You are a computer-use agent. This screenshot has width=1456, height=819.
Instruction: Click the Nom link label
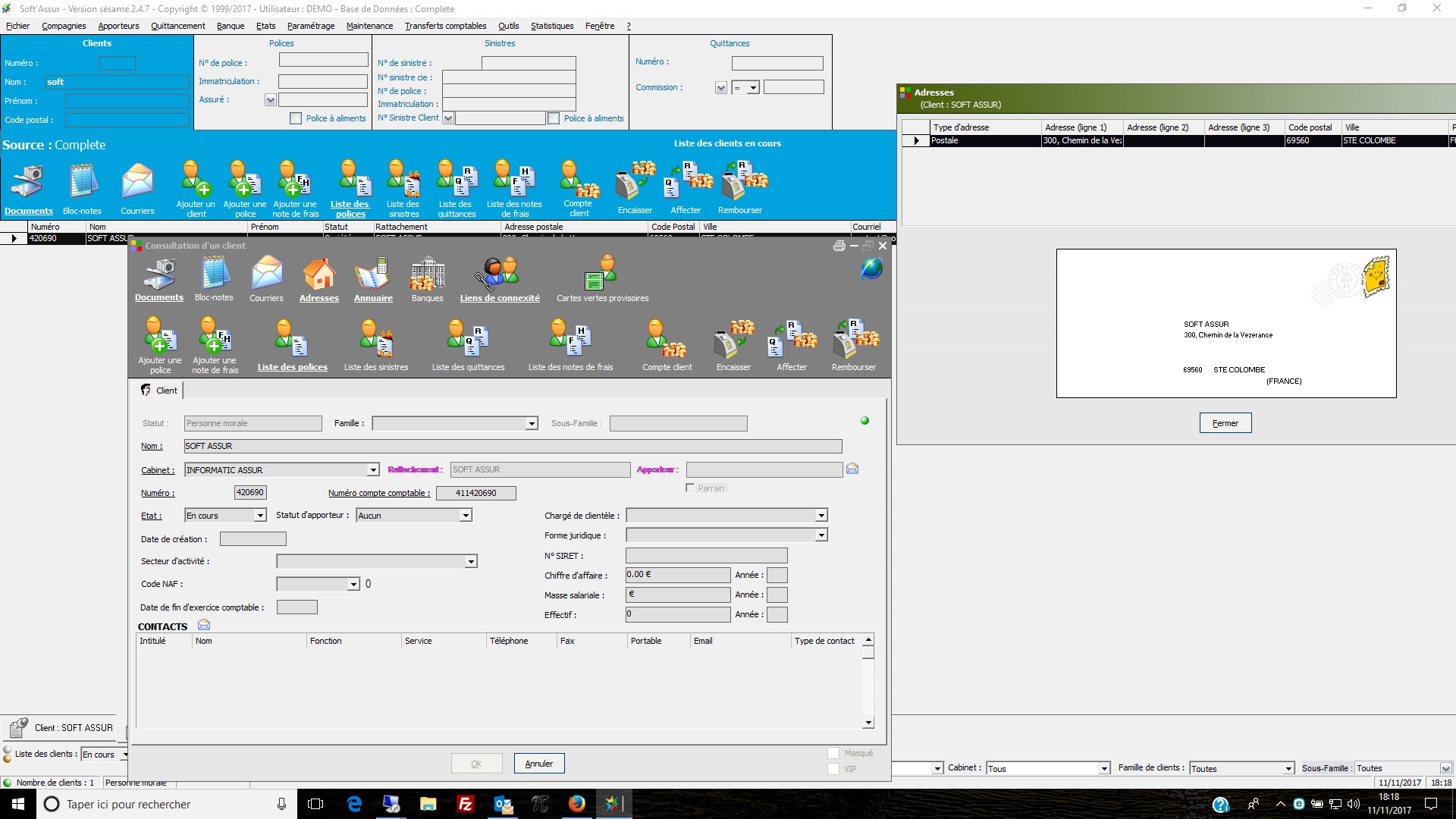[x=152, y=446]
